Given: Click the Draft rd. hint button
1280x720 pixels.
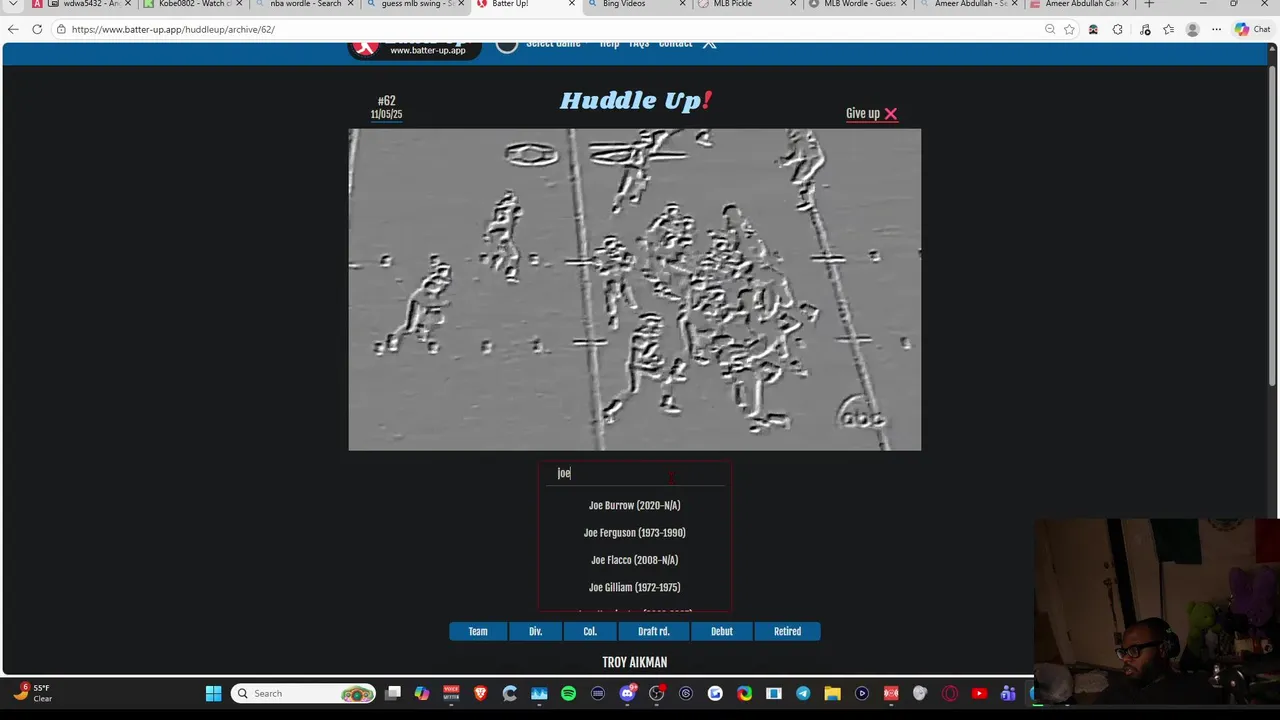Looking at the screenshot, I should (x=653, y=631).
